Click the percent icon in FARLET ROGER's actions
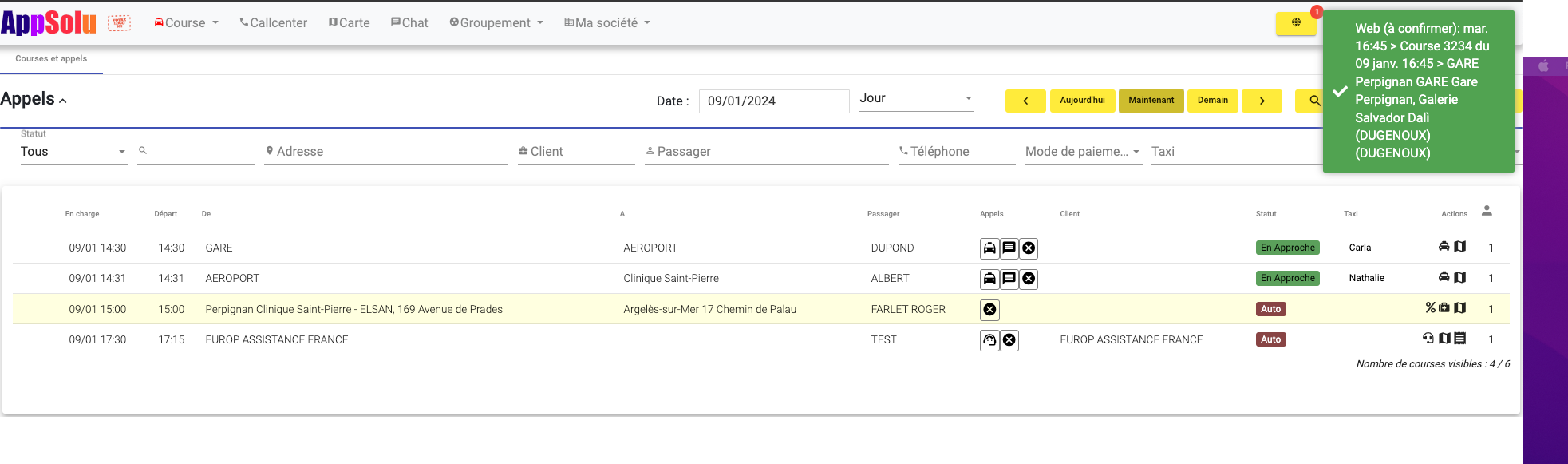This screenshot has width=1568, height=464. click(1430, 307)
